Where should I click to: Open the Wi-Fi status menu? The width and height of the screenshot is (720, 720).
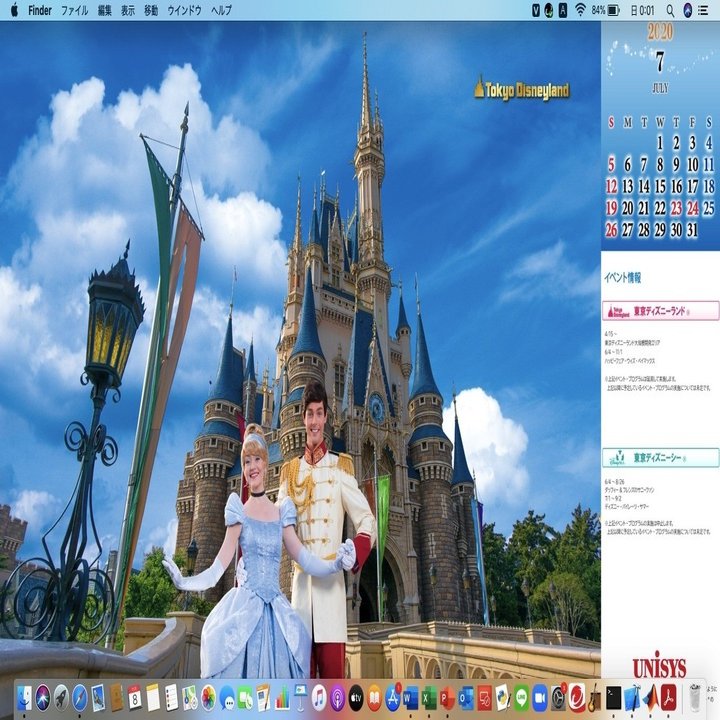[580, 10]
